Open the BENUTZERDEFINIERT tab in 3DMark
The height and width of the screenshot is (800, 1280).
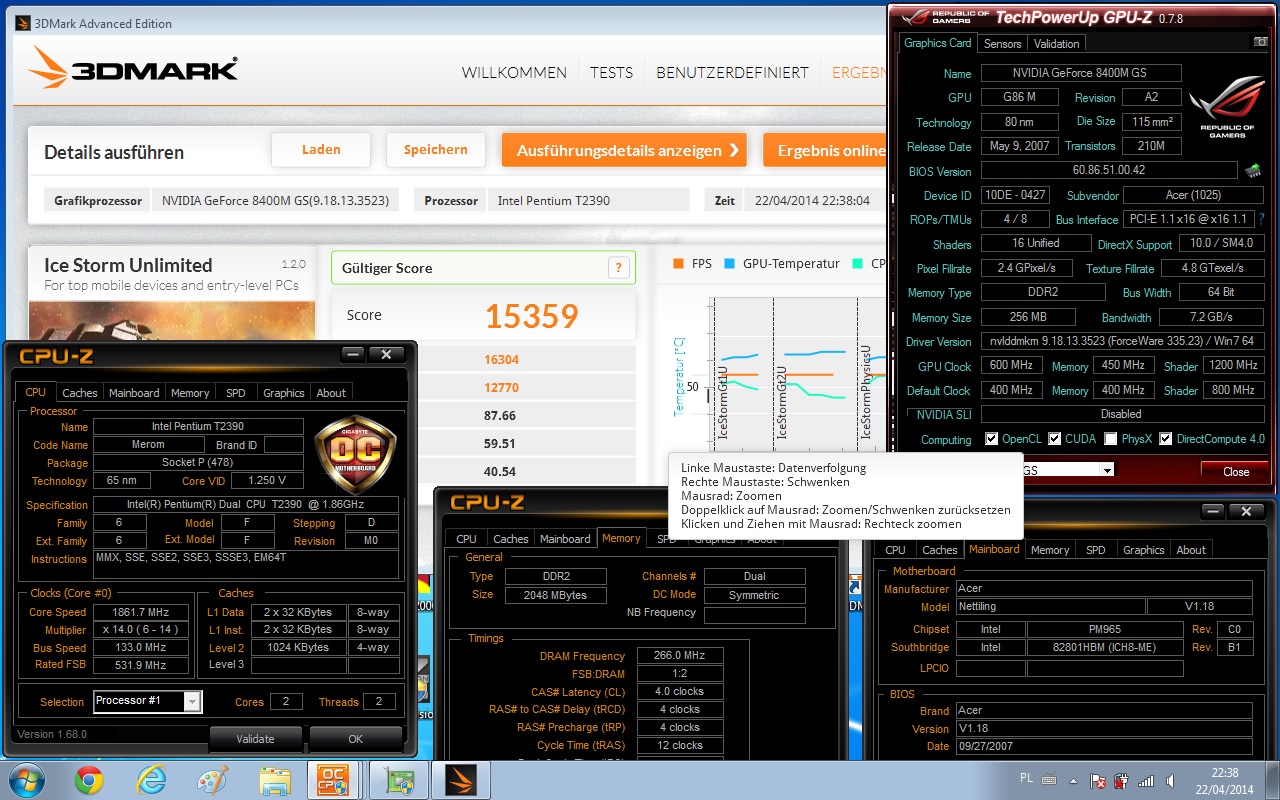pos(732,73)
